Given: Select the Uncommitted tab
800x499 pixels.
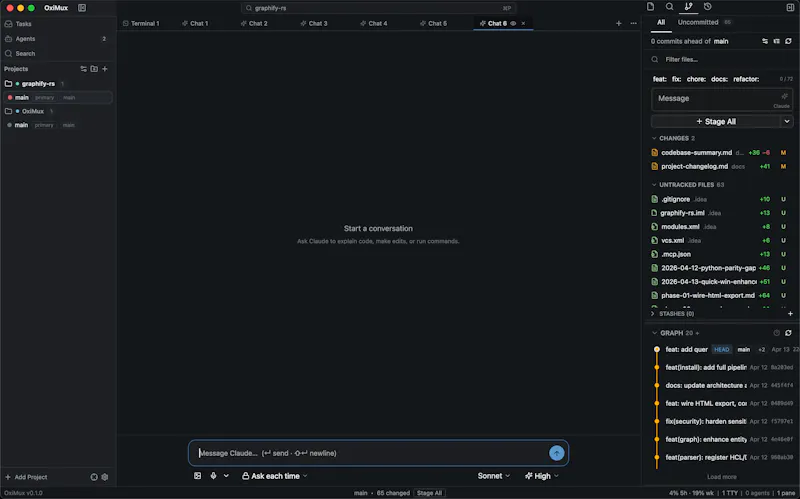Looking at the screenshot, I should click(x=704, y=22).
